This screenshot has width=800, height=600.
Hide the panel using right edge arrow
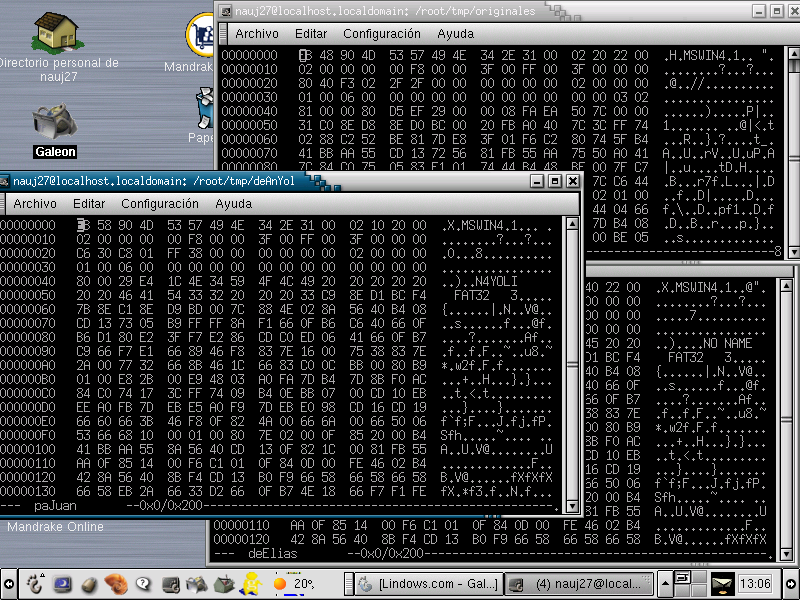click(x=791, y=584)
